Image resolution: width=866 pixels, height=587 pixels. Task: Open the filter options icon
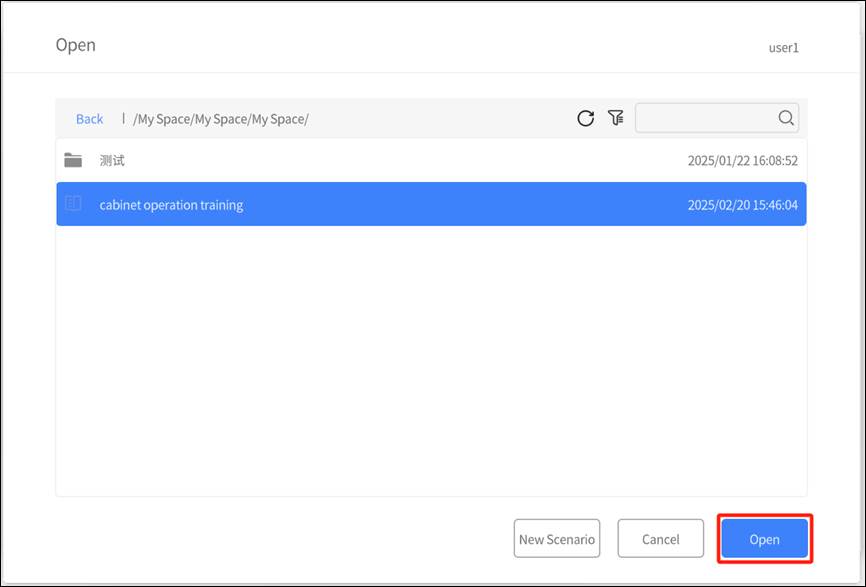[616, 118]
